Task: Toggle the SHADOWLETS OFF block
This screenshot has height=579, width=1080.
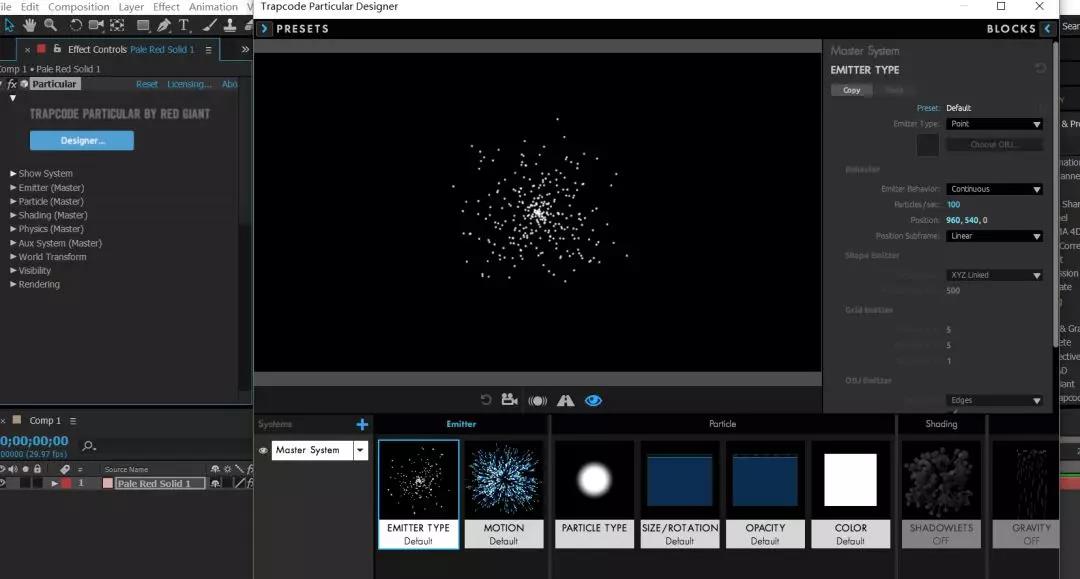Action: [x=941, y=494]
